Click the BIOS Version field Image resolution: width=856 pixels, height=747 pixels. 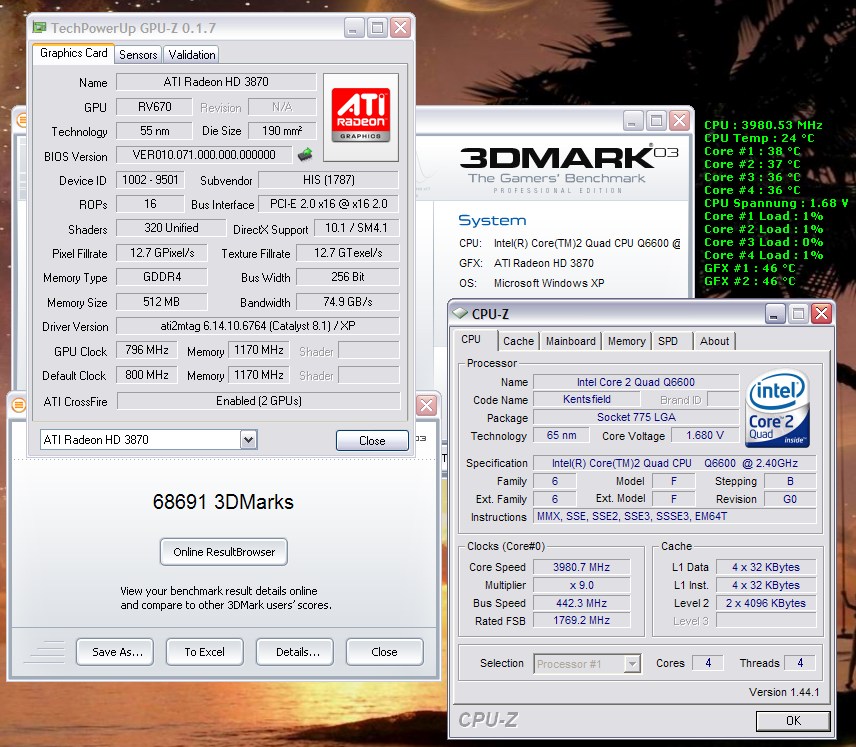pos(204,155)
